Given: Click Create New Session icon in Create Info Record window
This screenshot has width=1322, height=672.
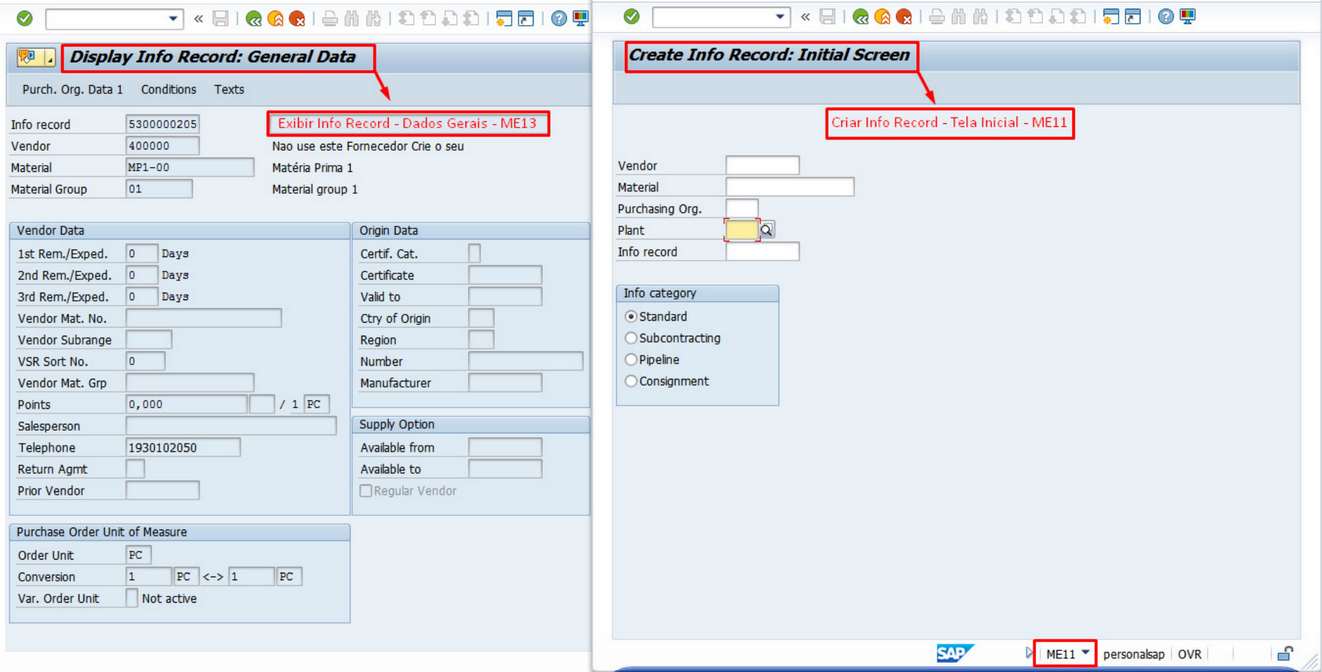Looking at the screenshot, I should [1111, 17].
